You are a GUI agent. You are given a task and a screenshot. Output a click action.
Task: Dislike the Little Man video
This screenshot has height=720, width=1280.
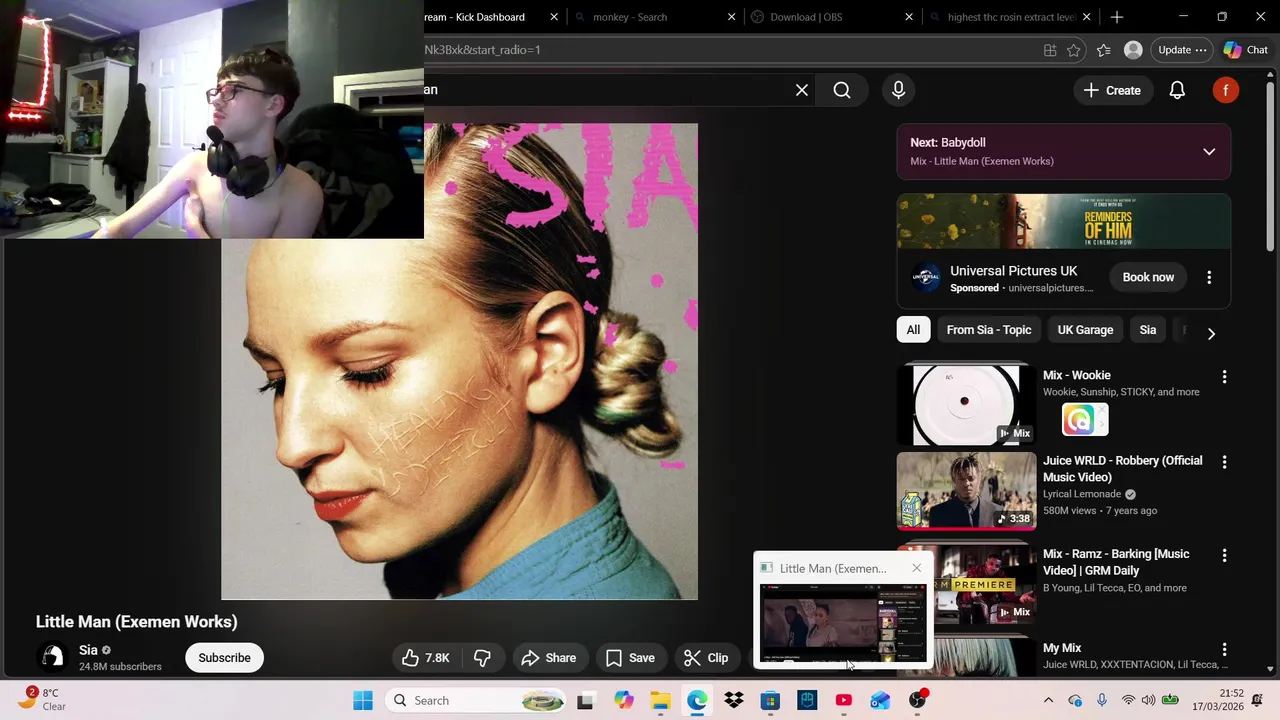coord(482,658)
